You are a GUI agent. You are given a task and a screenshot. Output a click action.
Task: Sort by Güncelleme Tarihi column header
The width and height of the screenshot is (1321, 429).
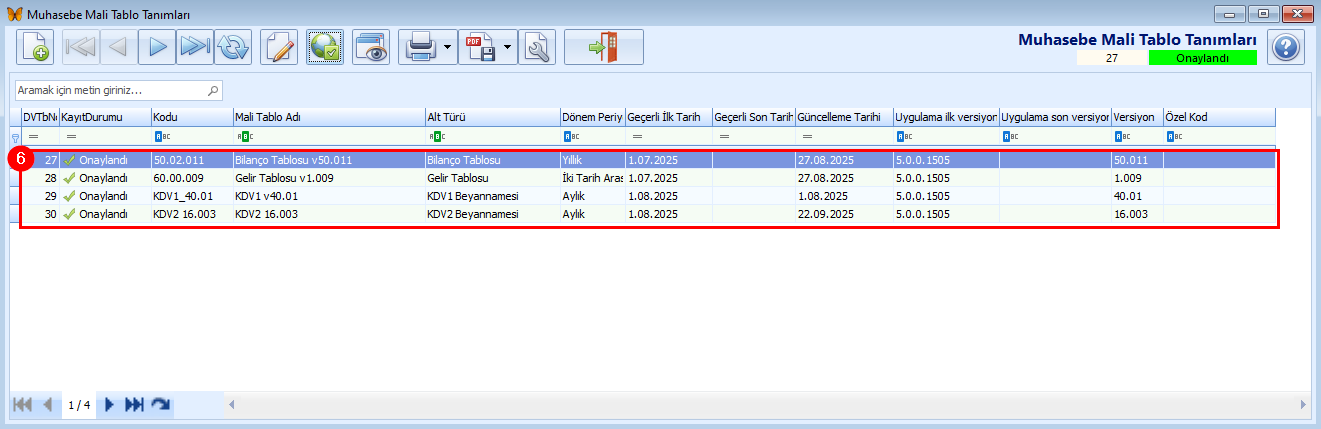point(842,117)
